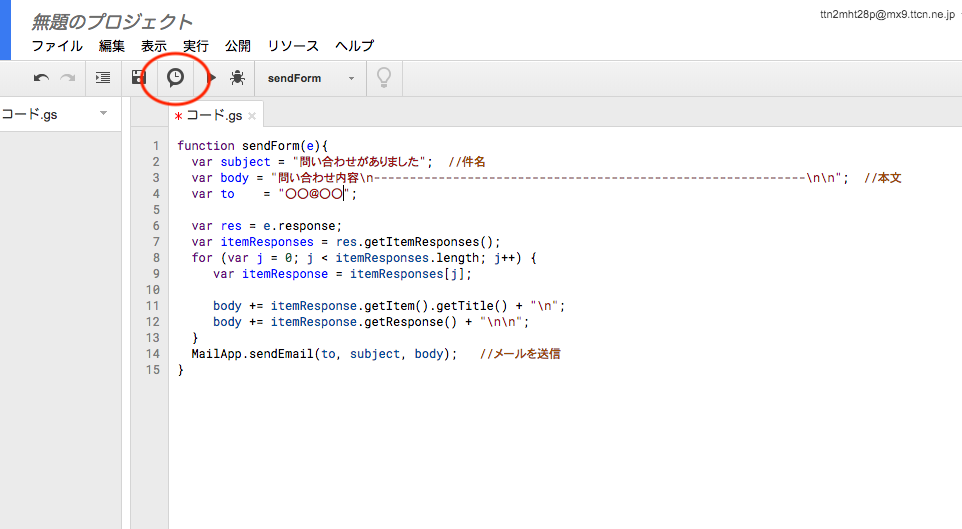
Task: Open the 表示 menu
Action: tap(153, 46)
